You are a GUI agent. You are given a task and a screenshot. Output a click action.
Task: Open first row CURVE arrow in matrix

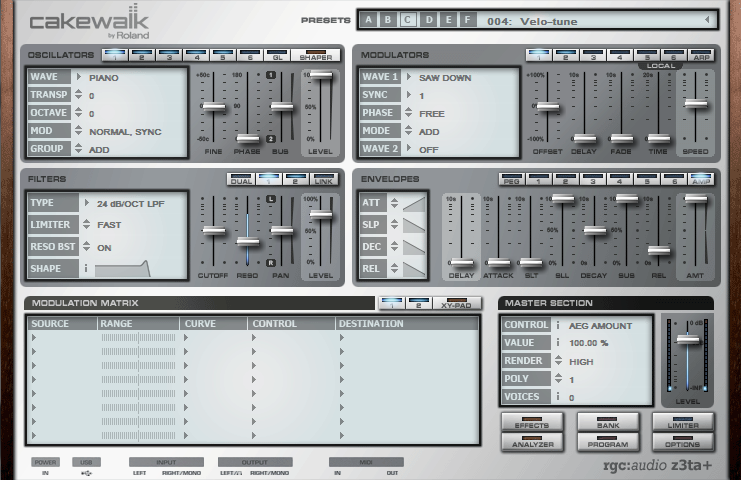(186, 337)
